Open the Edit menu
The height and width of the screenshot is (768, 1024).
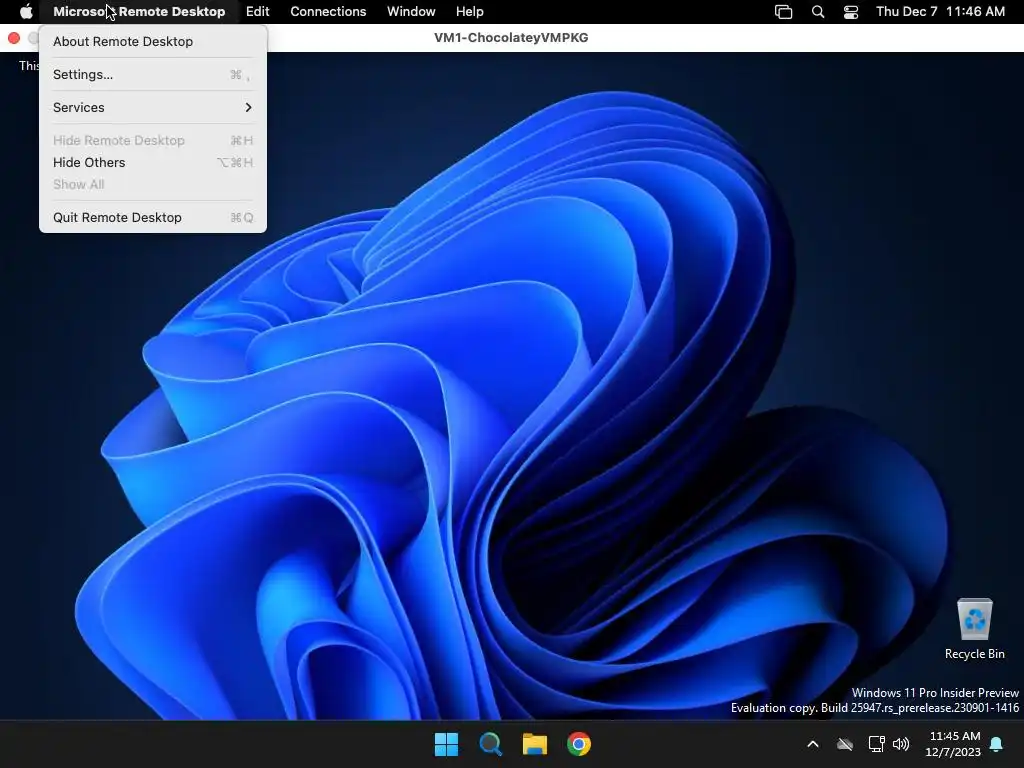257,11
